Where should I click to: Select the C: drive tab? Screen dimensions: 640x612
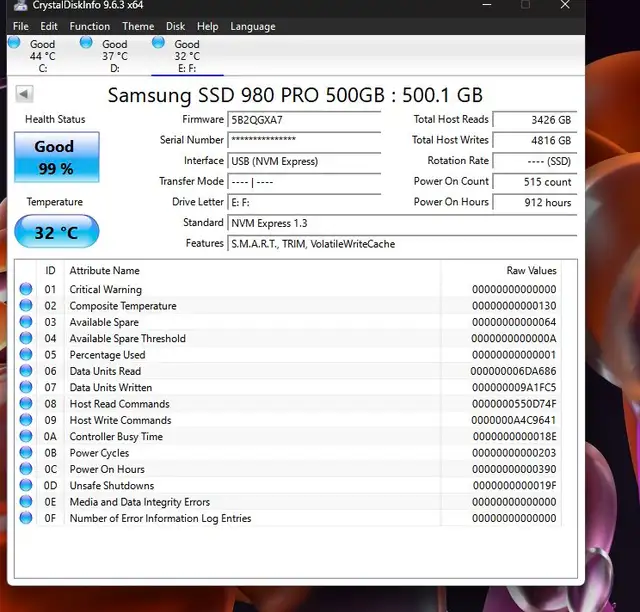42,56
